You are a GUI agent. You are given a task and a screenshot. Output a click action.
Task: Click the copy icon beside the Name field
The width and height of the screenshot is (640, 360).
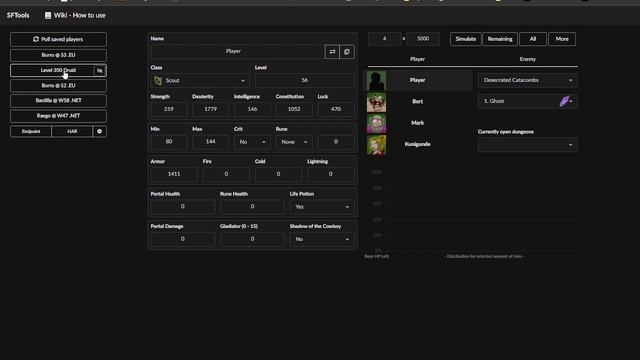[347, 52]
